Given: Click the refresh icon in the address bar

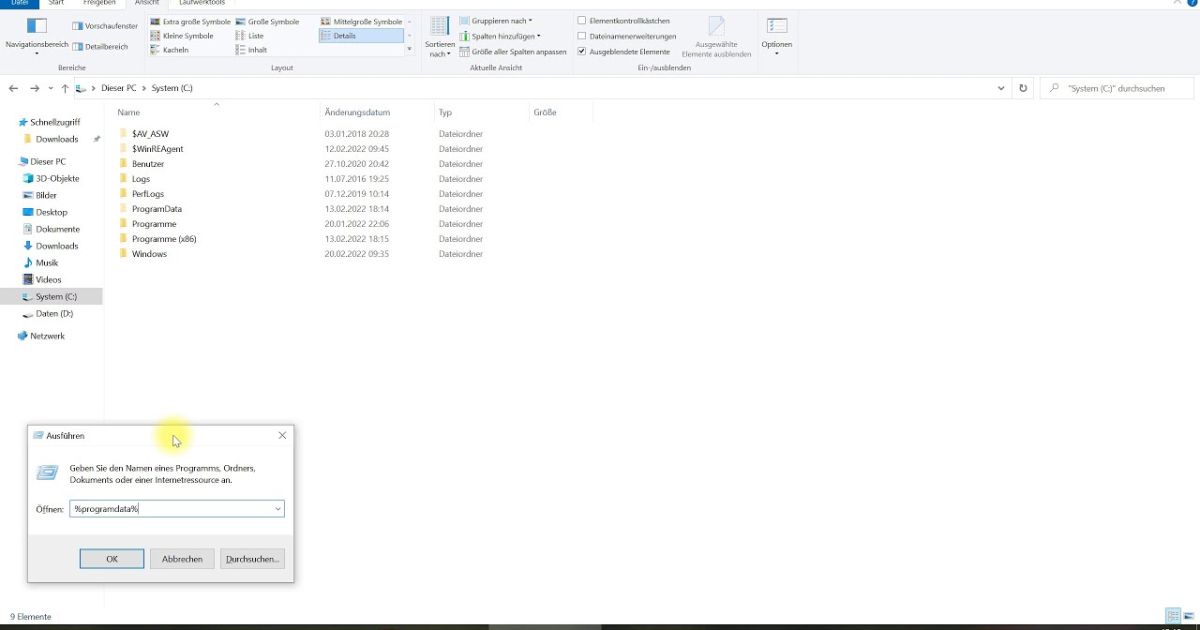Looking at the screenshot, I should (x=1022, y=88).
